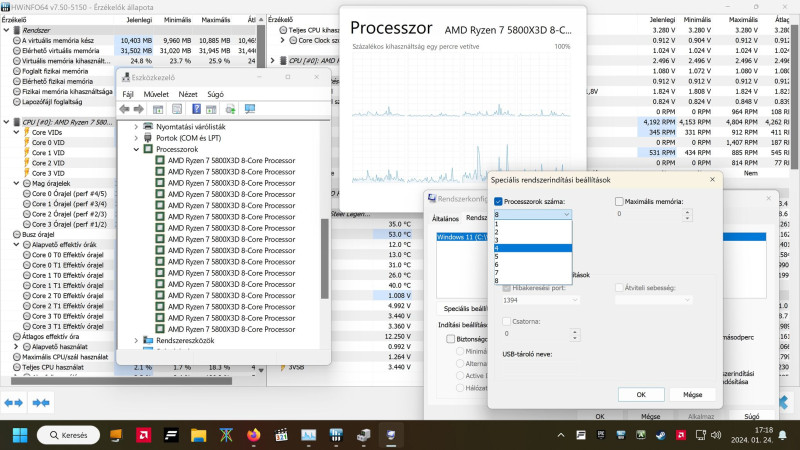Switch to HWiNFO taskbar icon

[x=336, y=435]
